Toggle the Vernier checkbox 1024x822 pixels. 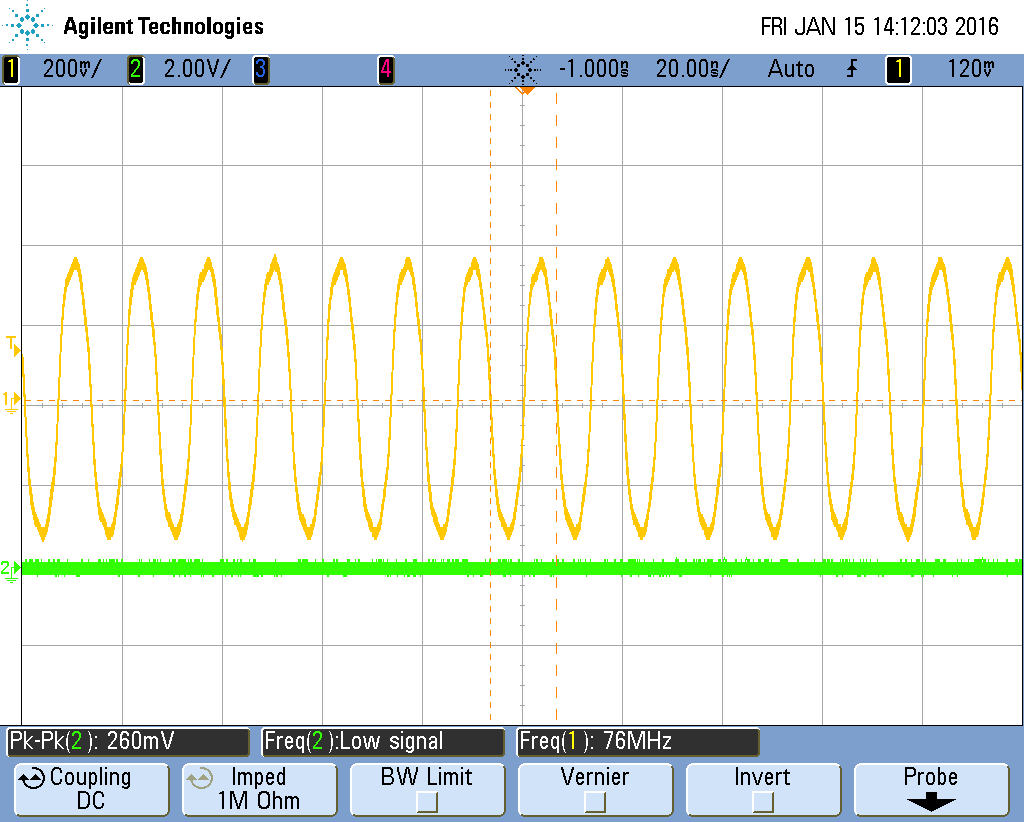[x=595, y=802]
